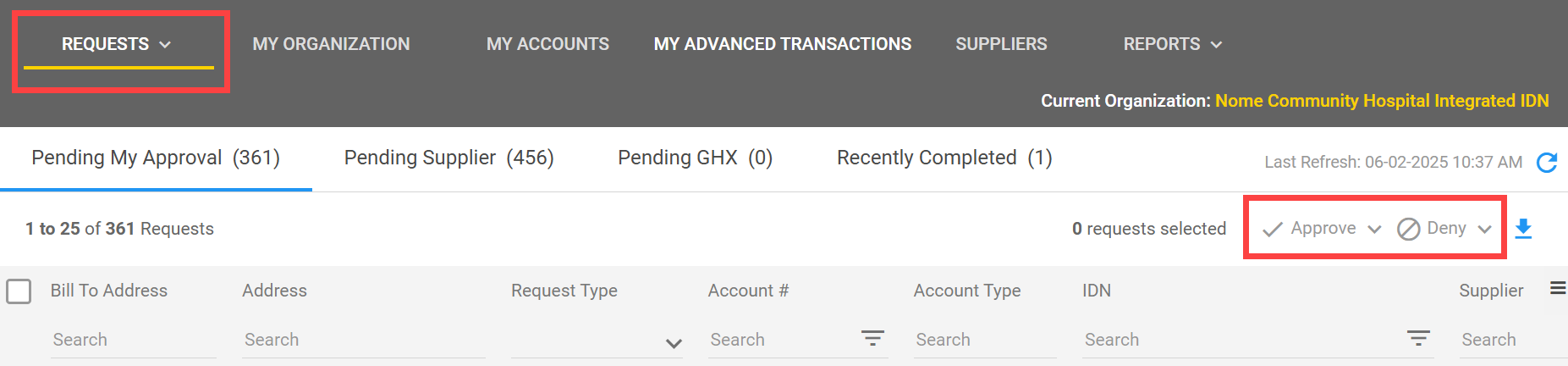1568x366 pixels.
Task: Switch to the Recently Completed tab
Action: (x=944, y=158)
